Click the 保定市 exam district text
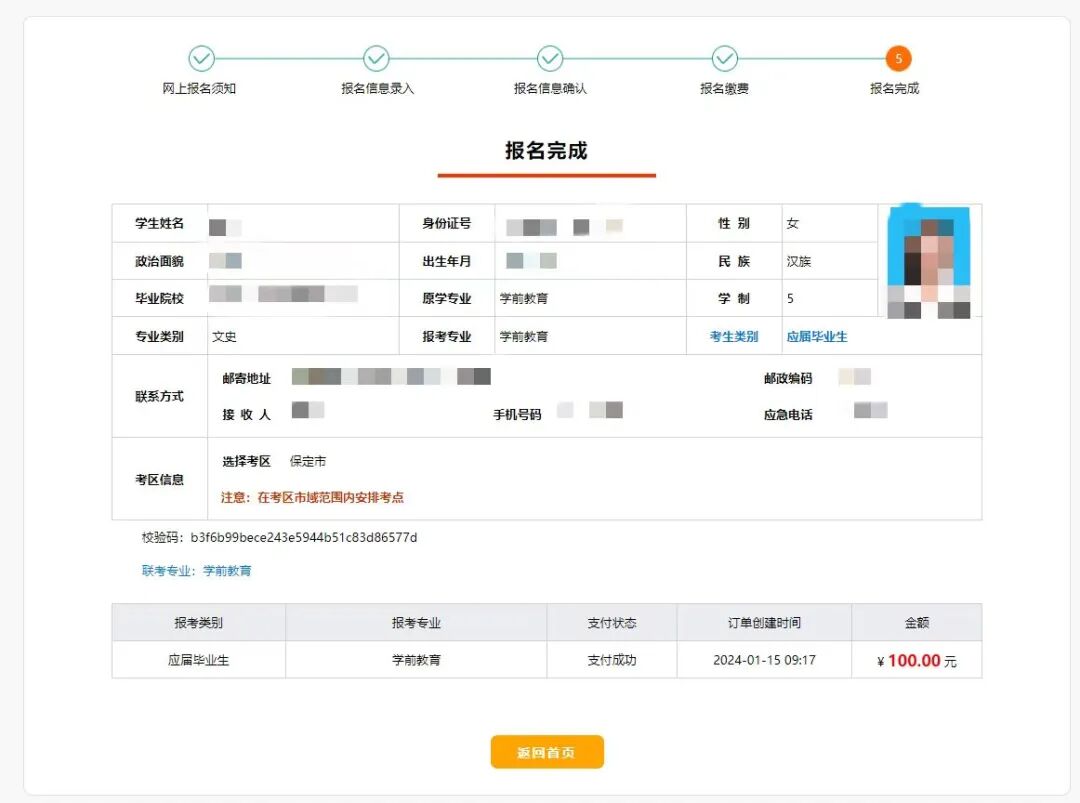This screenshot has width=1080, height=803. (308, 462)
